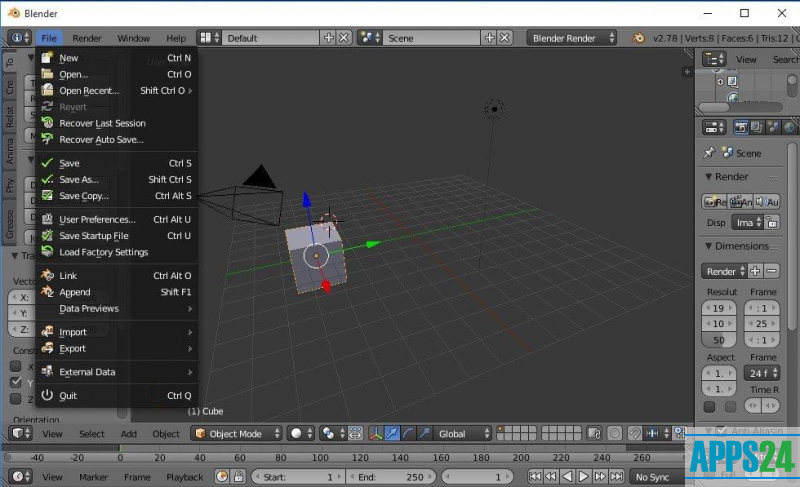This screenshot has width=800, height=487.
Task: Toggle the scale manipulator icon
Action: coord(424,433)
